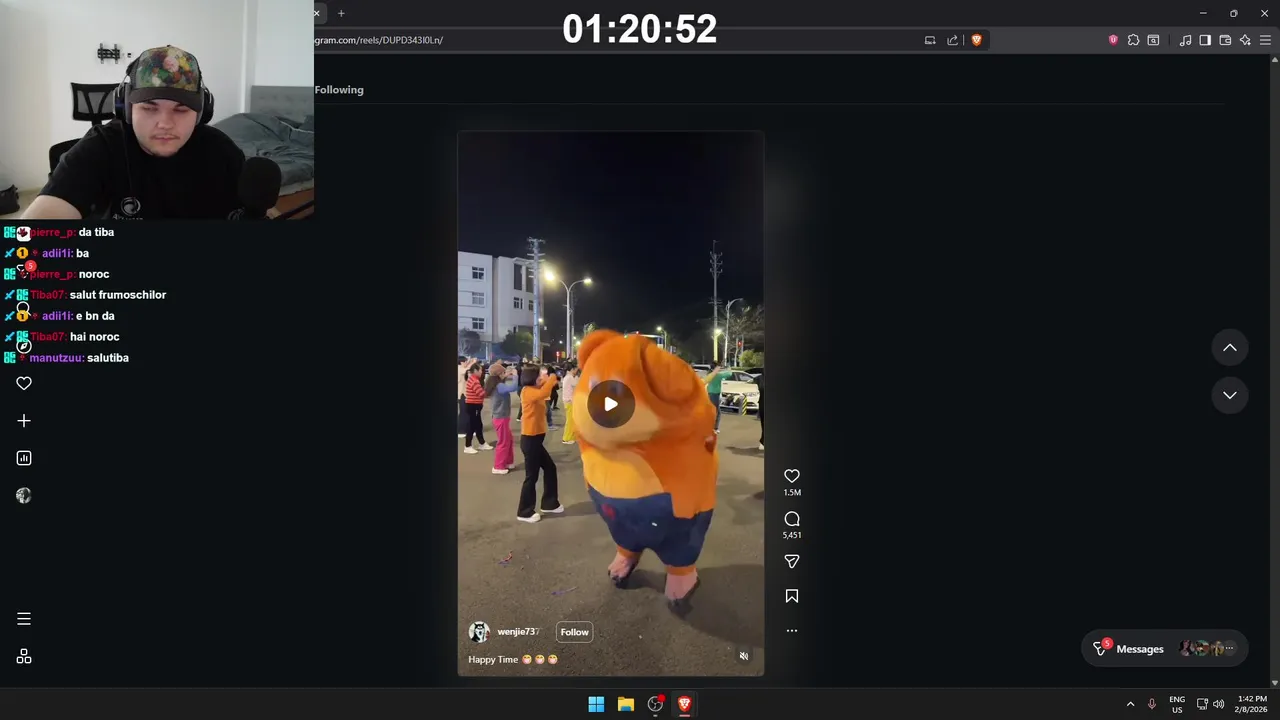Open the OBS icon in the taskbar
Screen dimensions: 1280x720
click(655, 704)
